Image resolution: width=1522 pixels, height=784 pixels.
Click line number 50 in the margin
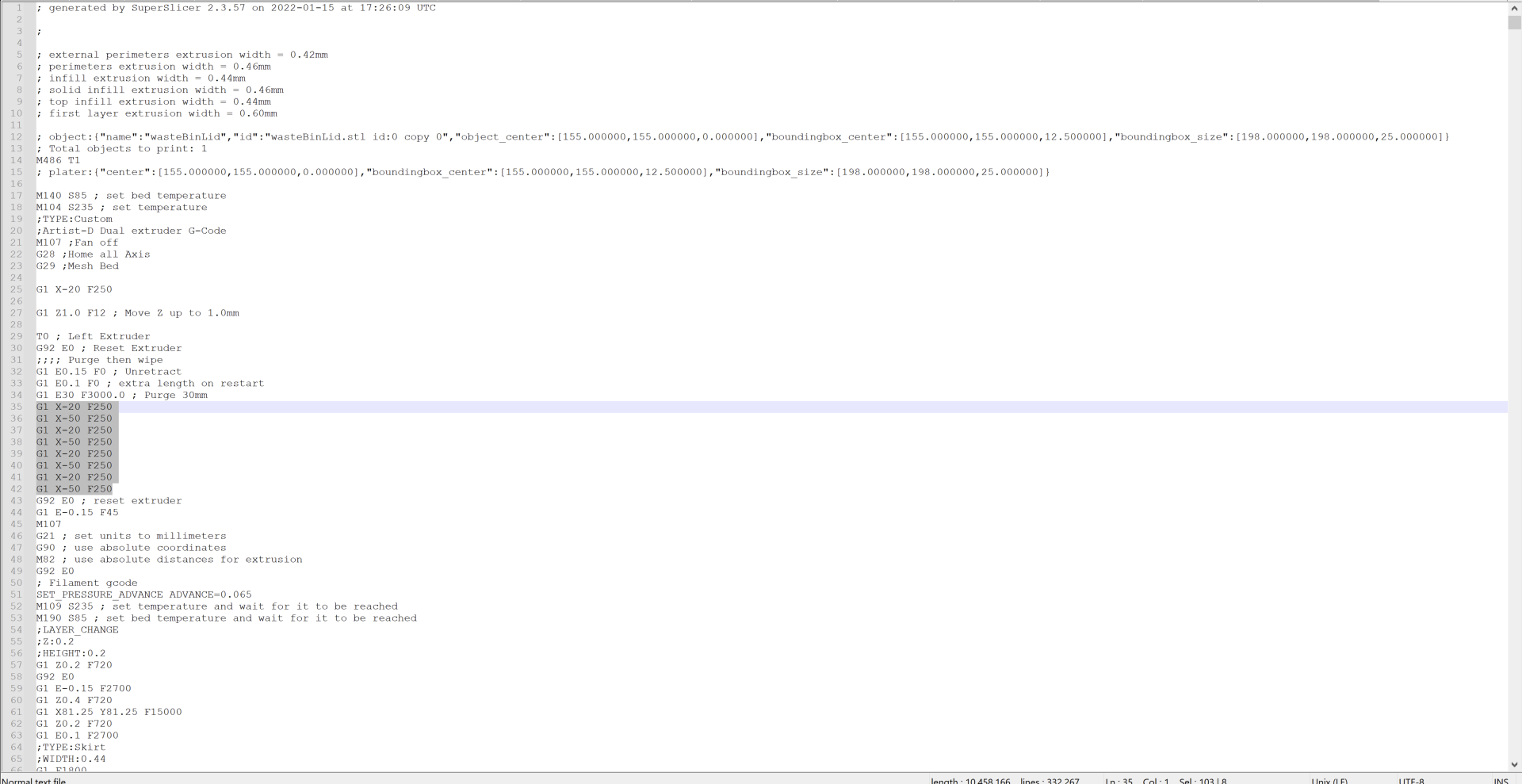coord(17,583)
